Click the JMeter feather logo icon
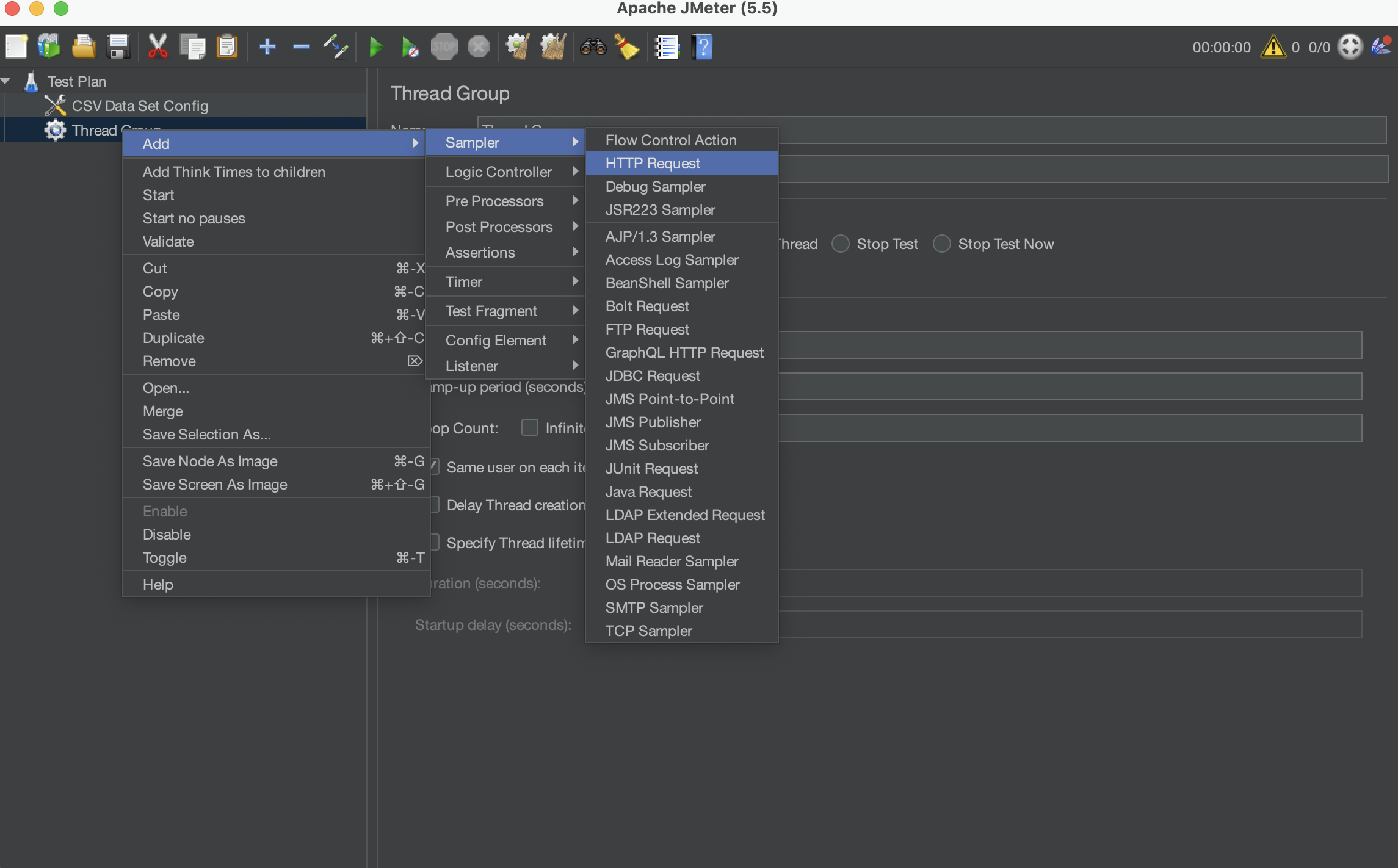The image size is (1398, 868). [x=1382, y=46]
